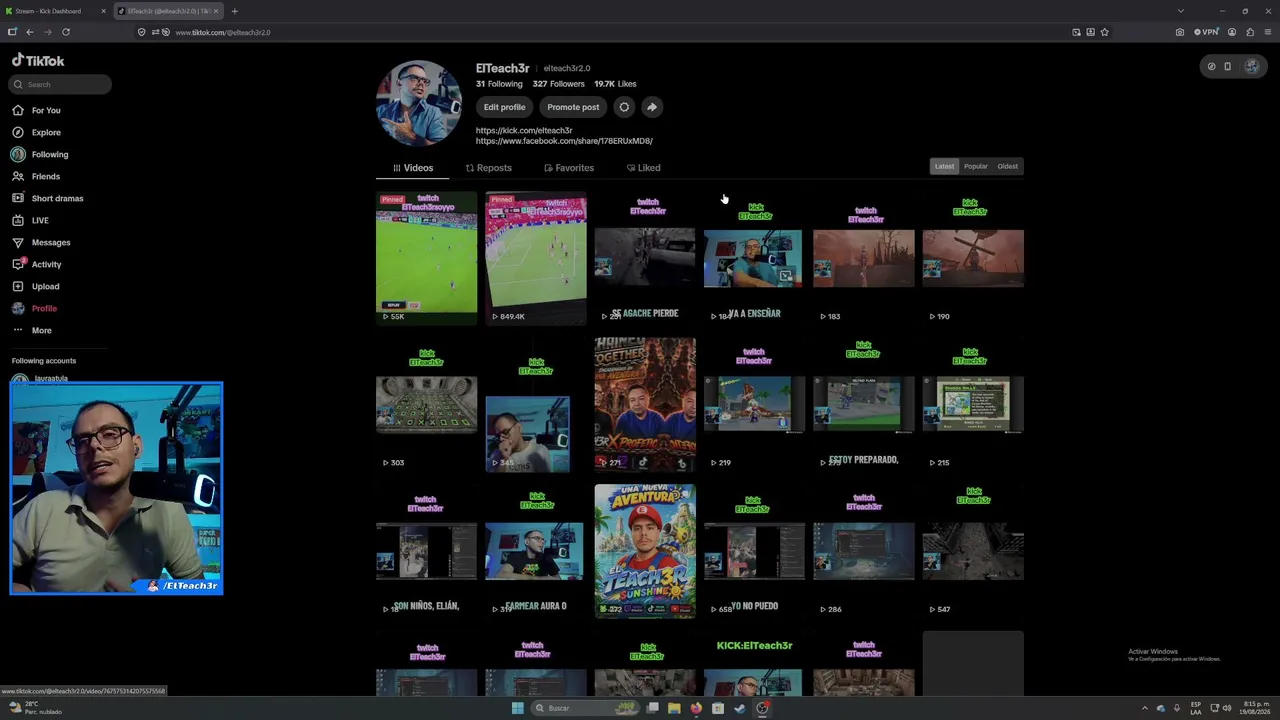
Task: Click the taskbar Buscar search box
Action: tap(586, 708)
